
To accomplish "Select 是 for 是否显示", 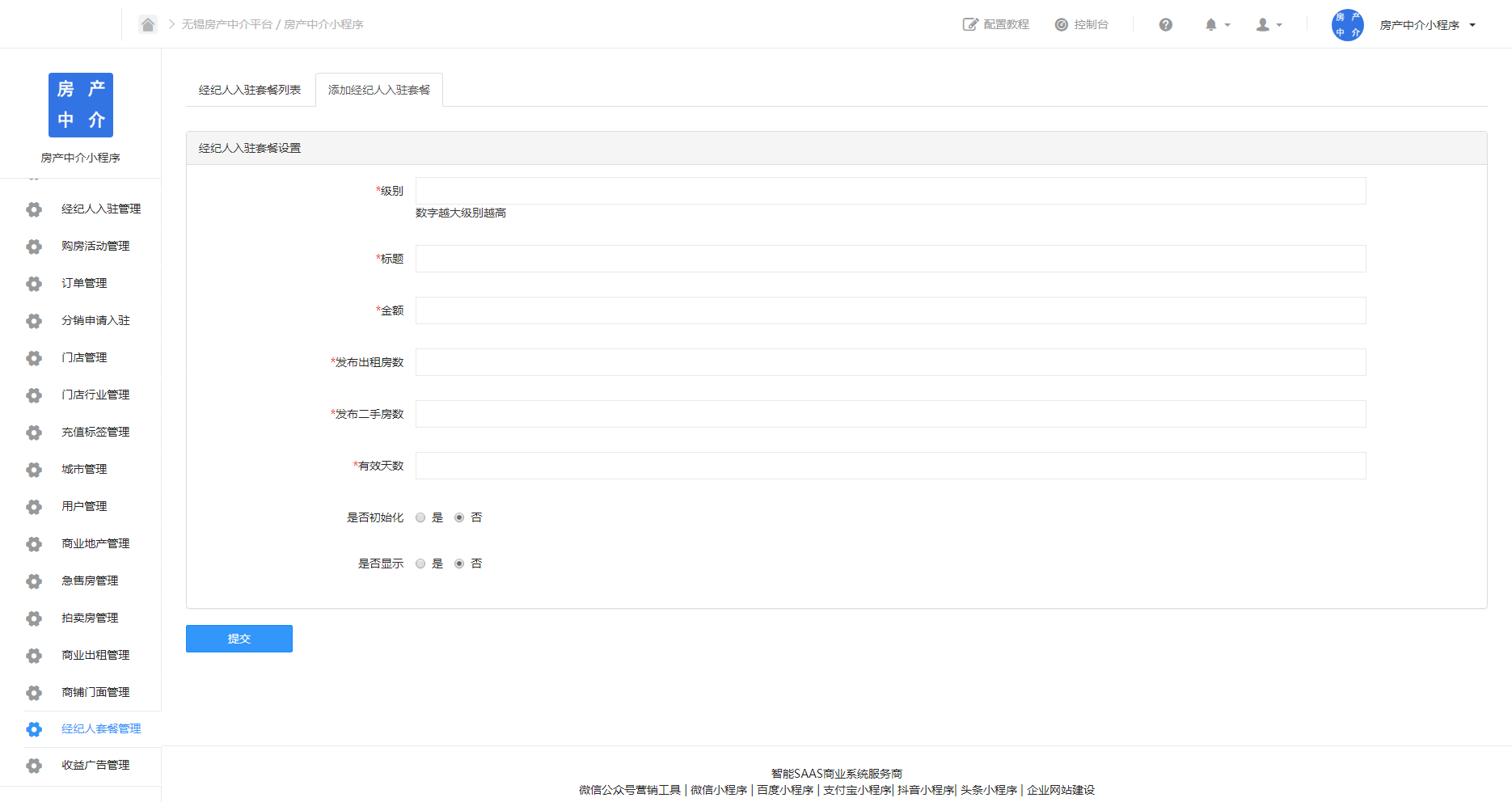I will tap(420, 564).
